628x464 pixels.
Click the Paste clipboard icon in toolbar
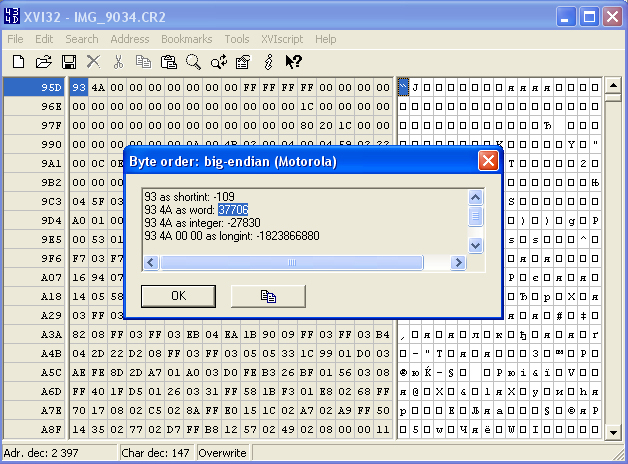(x=168, y=62)
